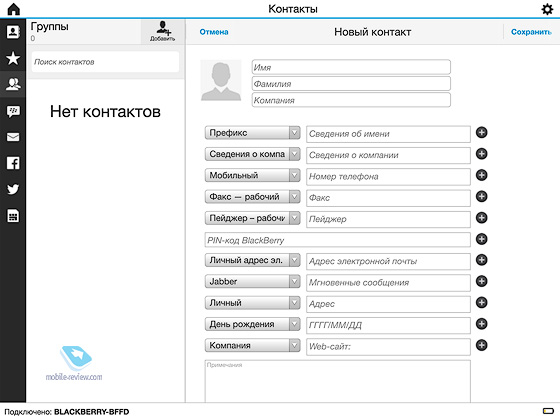Add another Пейджер field
This screenshot has height=420, width=560.
pos(481,218)
